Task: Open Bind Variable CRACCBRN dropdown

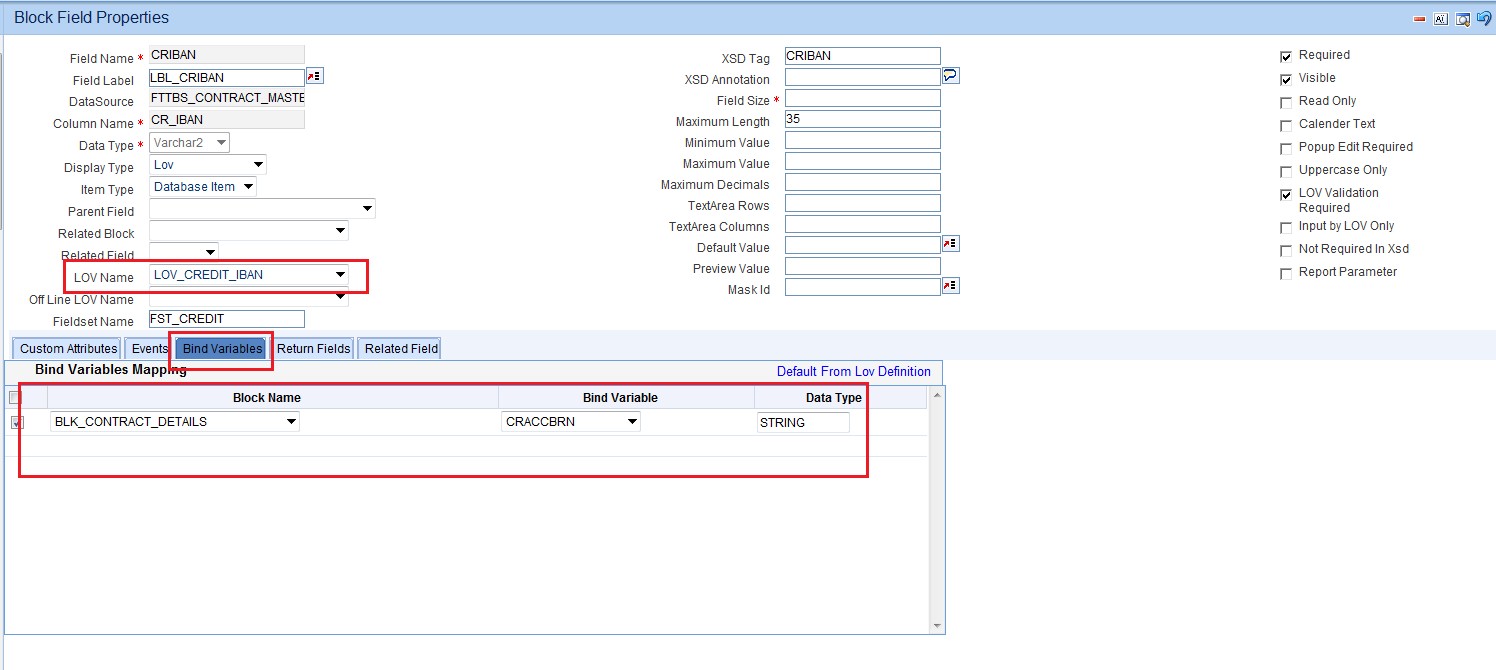Action: pyautogui.click(x=571, y=422)
